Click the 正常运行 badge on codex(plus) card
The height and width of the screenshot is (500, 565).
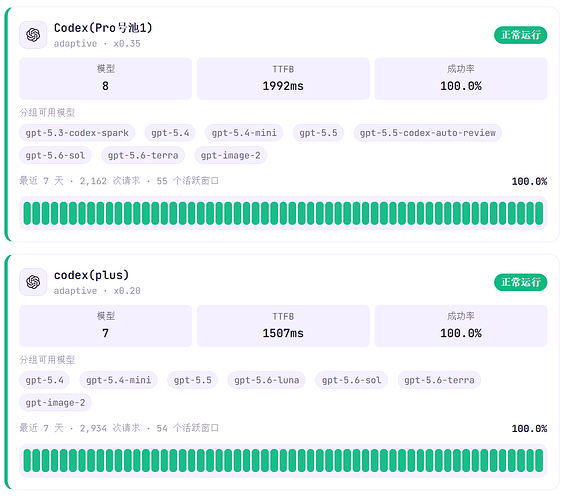pyautogui.click(x=520, y=282)
